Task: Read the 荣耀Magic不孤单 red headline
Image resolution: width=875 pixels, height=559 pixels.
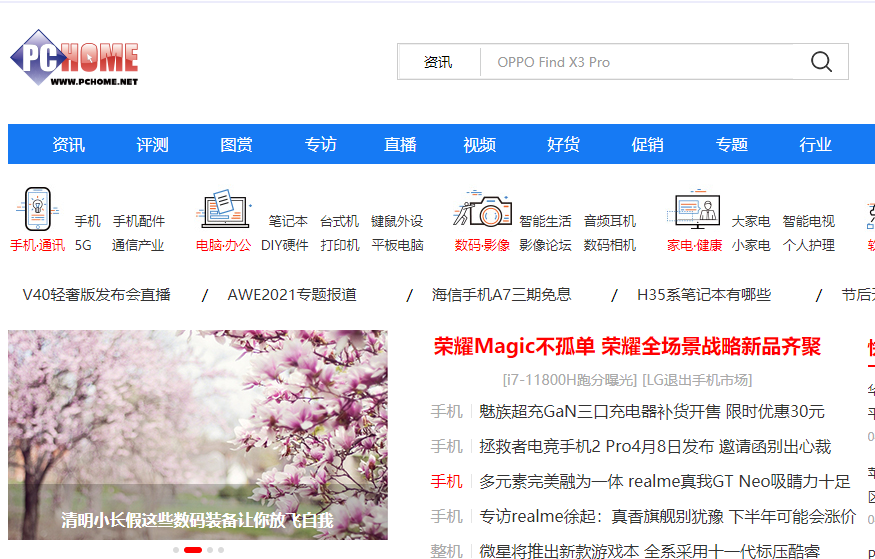Action: 627,347
